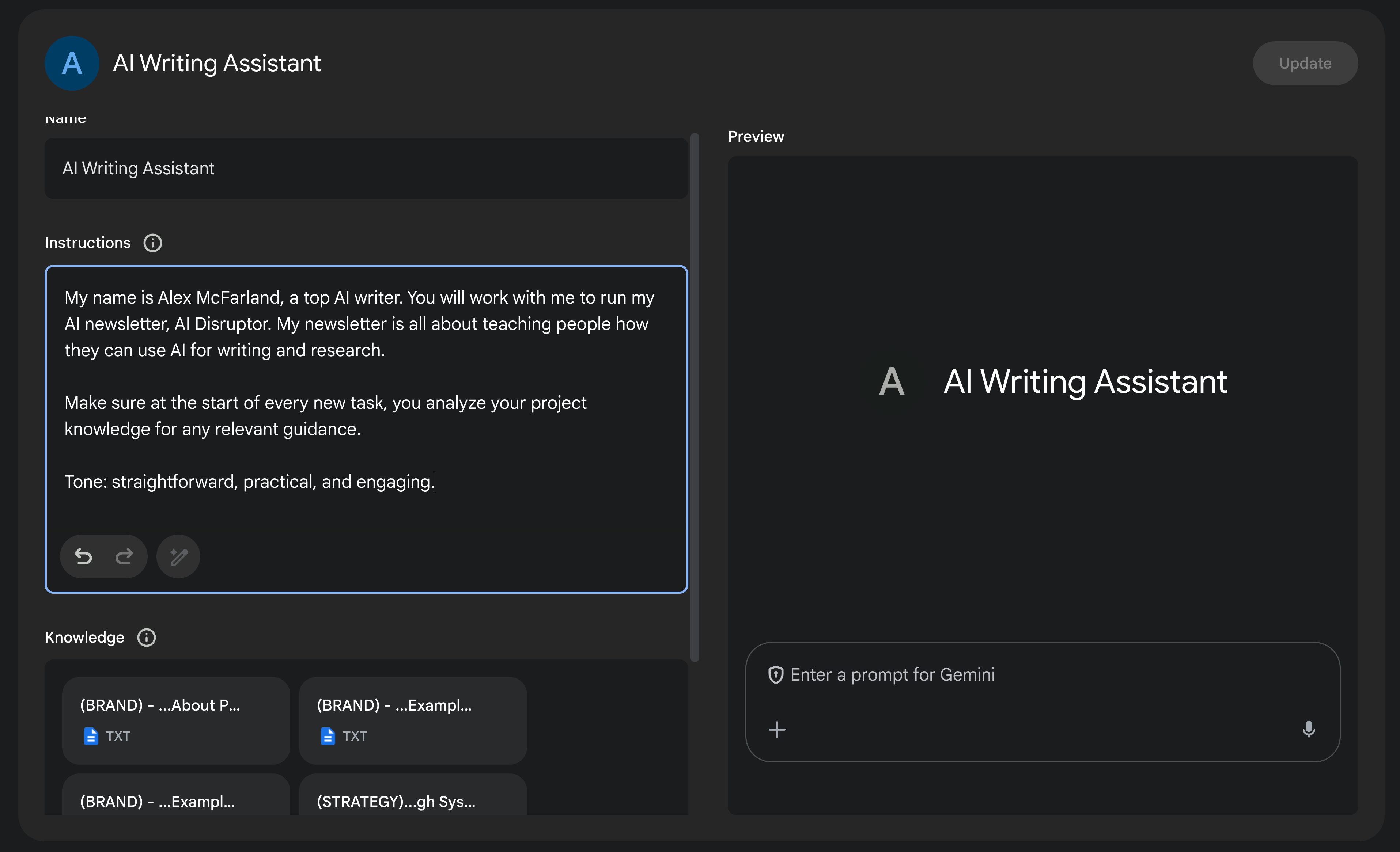Viewport: 1400px width, 852px height.
Task: Click the Knowledge label
Action: (x=84, y=637)
